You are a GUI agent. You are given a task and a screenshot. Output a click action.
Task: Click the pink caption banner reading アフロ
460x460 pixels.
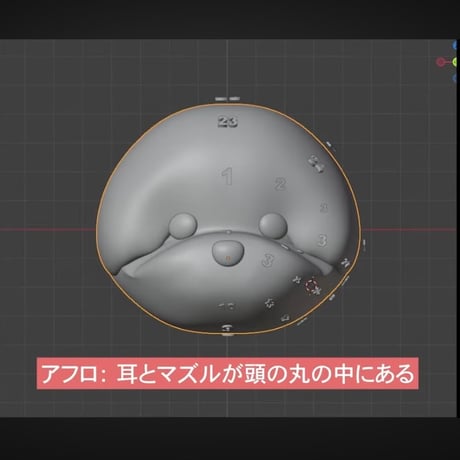[227, 373]
